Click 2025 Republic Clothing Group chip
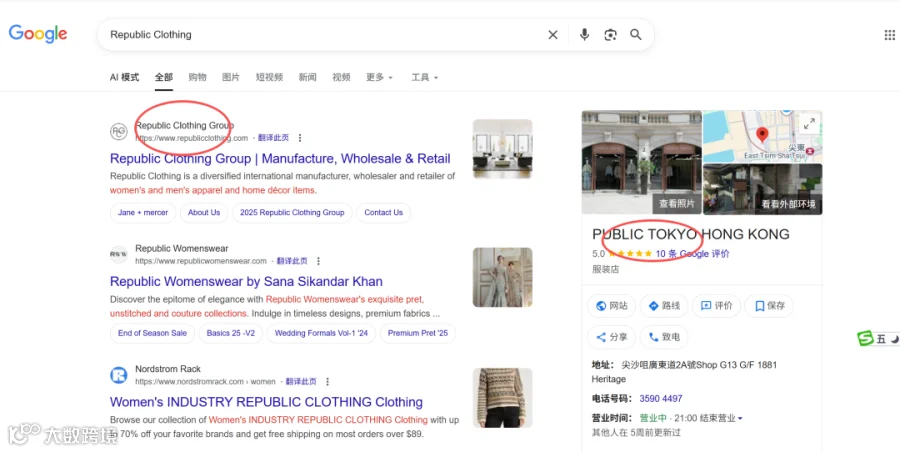900x452 pixels. click(x=292, y=213)
